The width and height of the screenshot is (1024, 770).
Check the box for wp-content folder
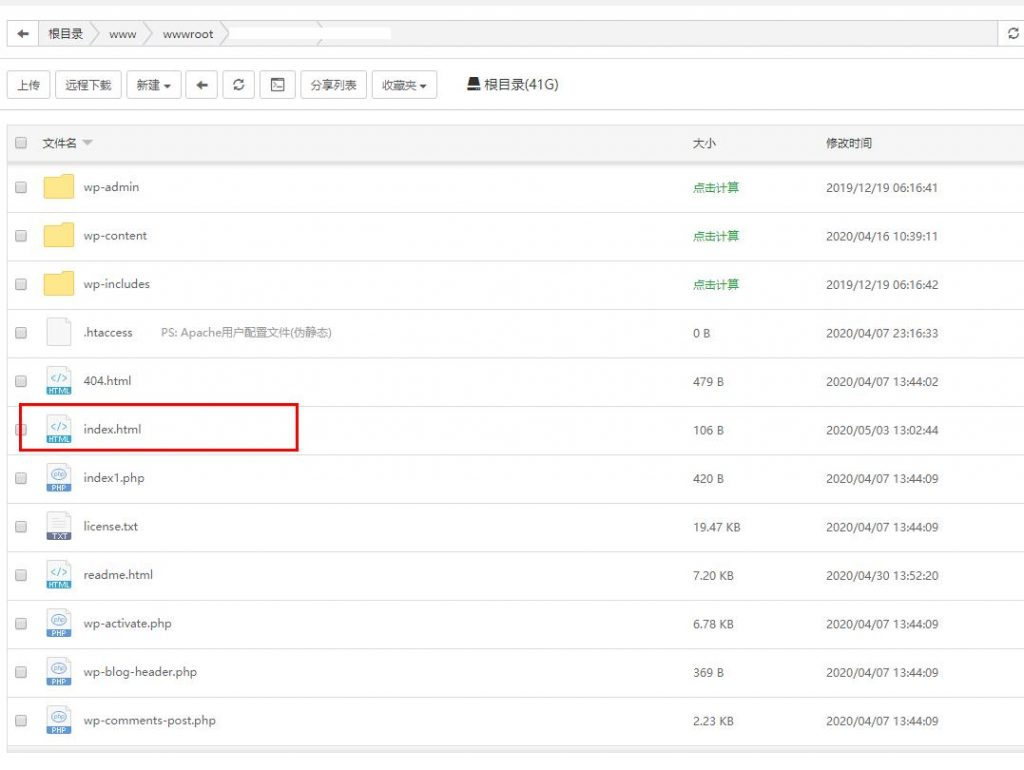(21, 236)
